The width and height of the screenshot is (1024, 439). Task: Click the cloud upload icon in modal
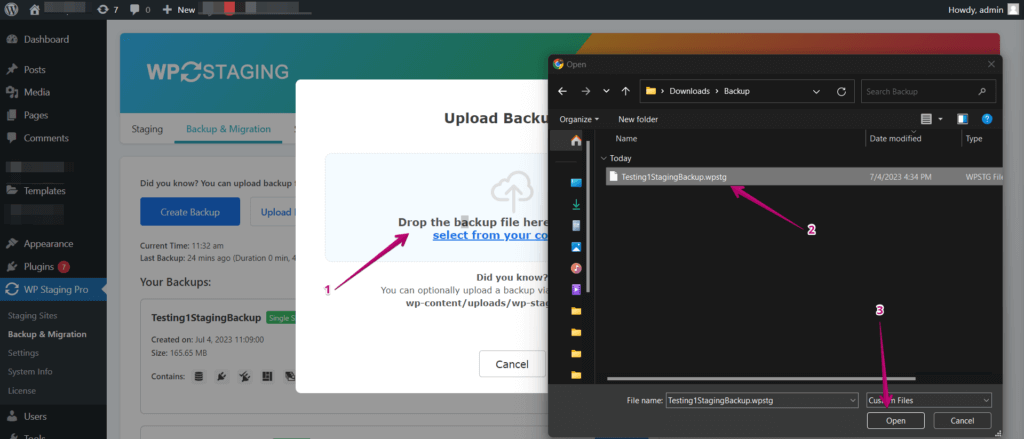coord(512,189)
